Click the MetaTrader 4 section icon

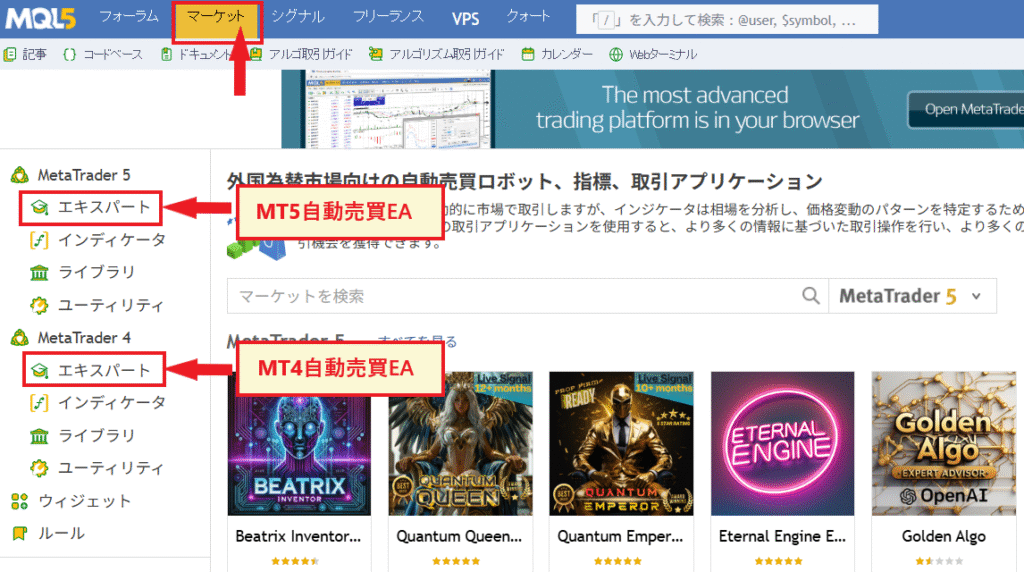(19, 338)
